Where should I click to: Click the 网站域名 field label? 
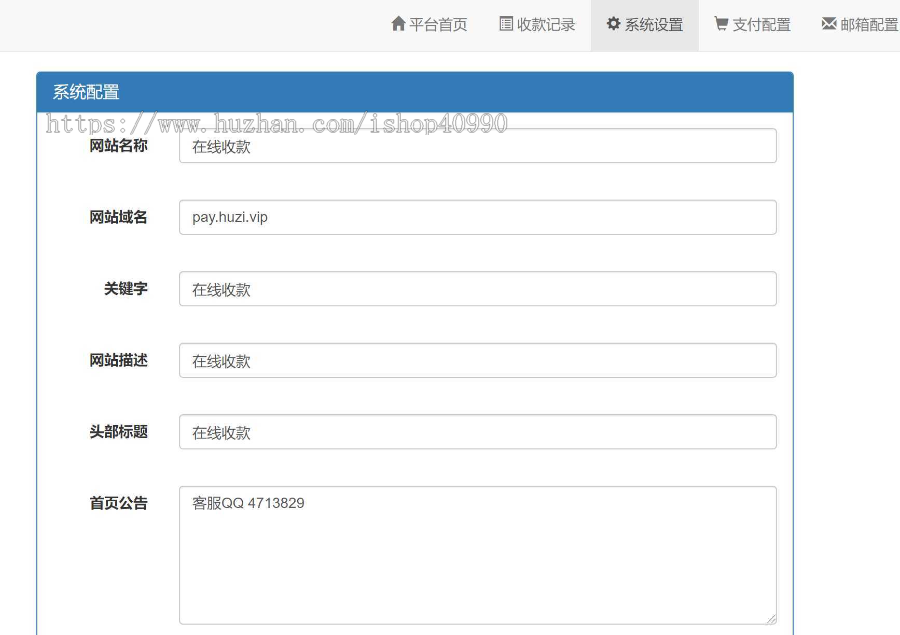click(x=118, y=217)
